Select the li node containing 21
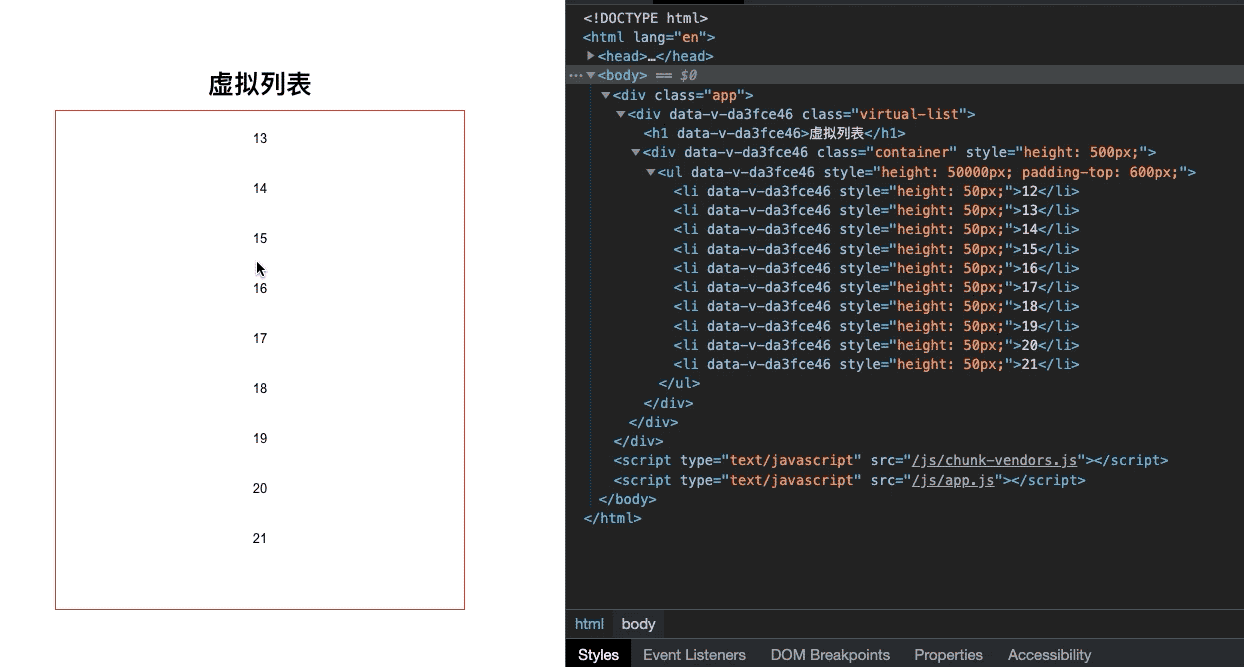The image size is (1244, 667). pos(875,365)
